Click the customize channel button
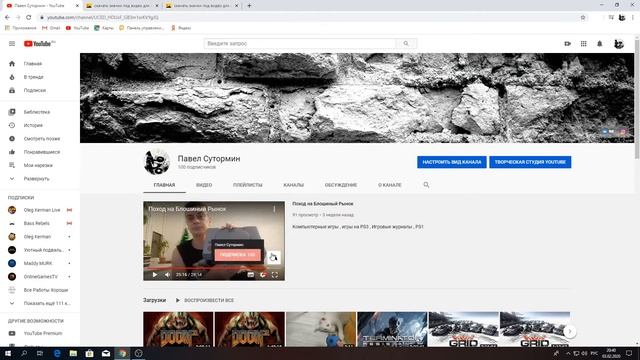Image resolution: width=640 pixels, height=360 pixels. tap(452, 162)
